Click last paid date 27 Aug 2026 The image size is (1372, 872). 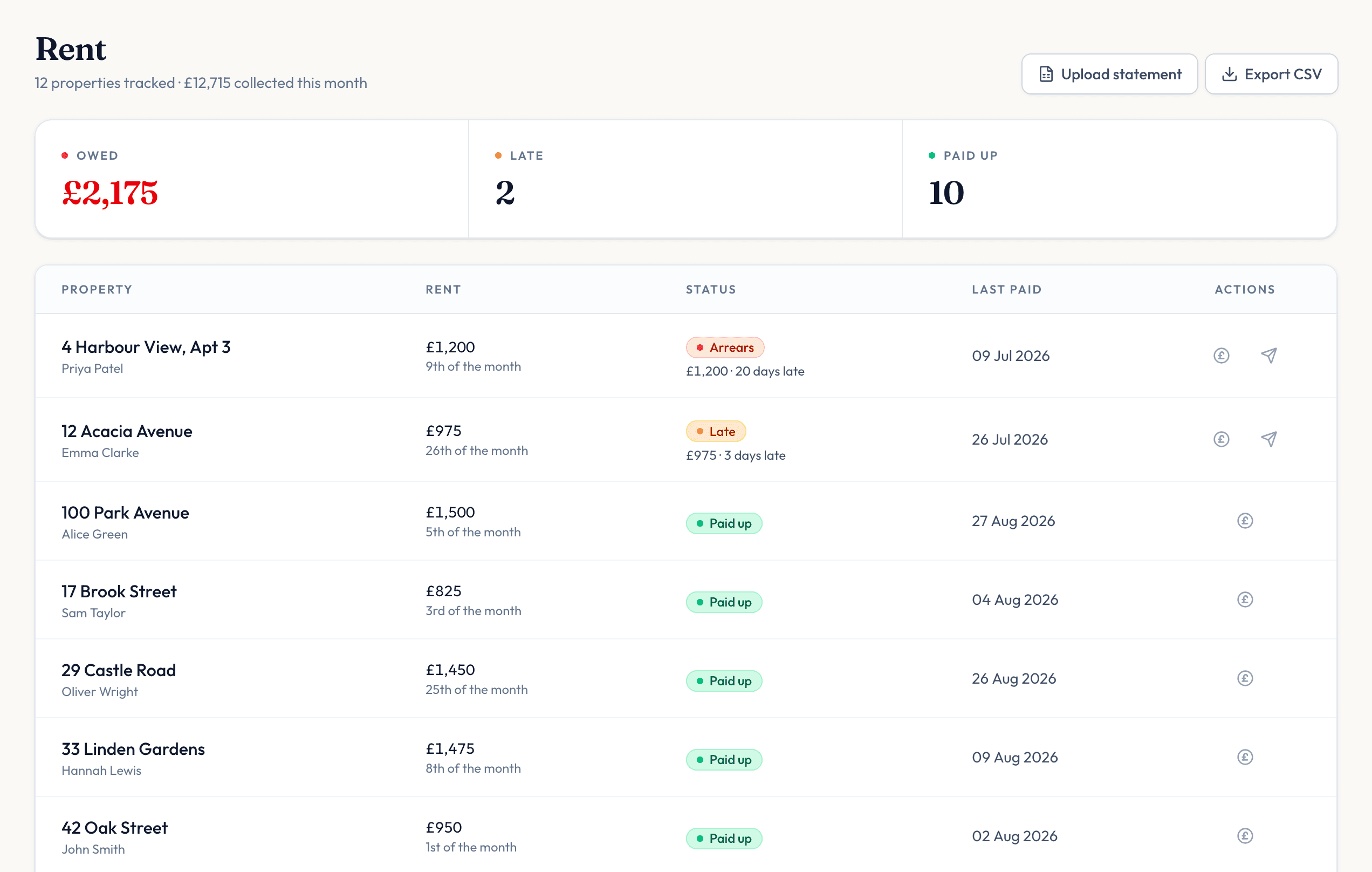point(1013,521)
